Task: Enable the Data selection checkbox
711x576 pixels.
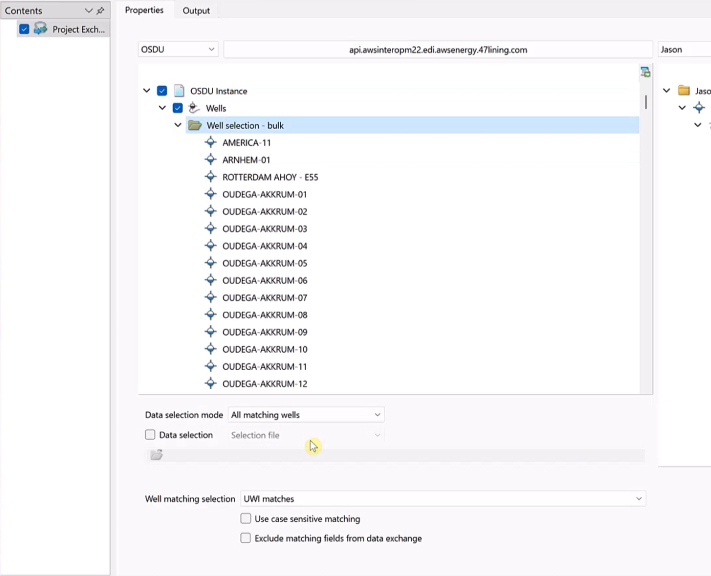Action: coord(150,435)
